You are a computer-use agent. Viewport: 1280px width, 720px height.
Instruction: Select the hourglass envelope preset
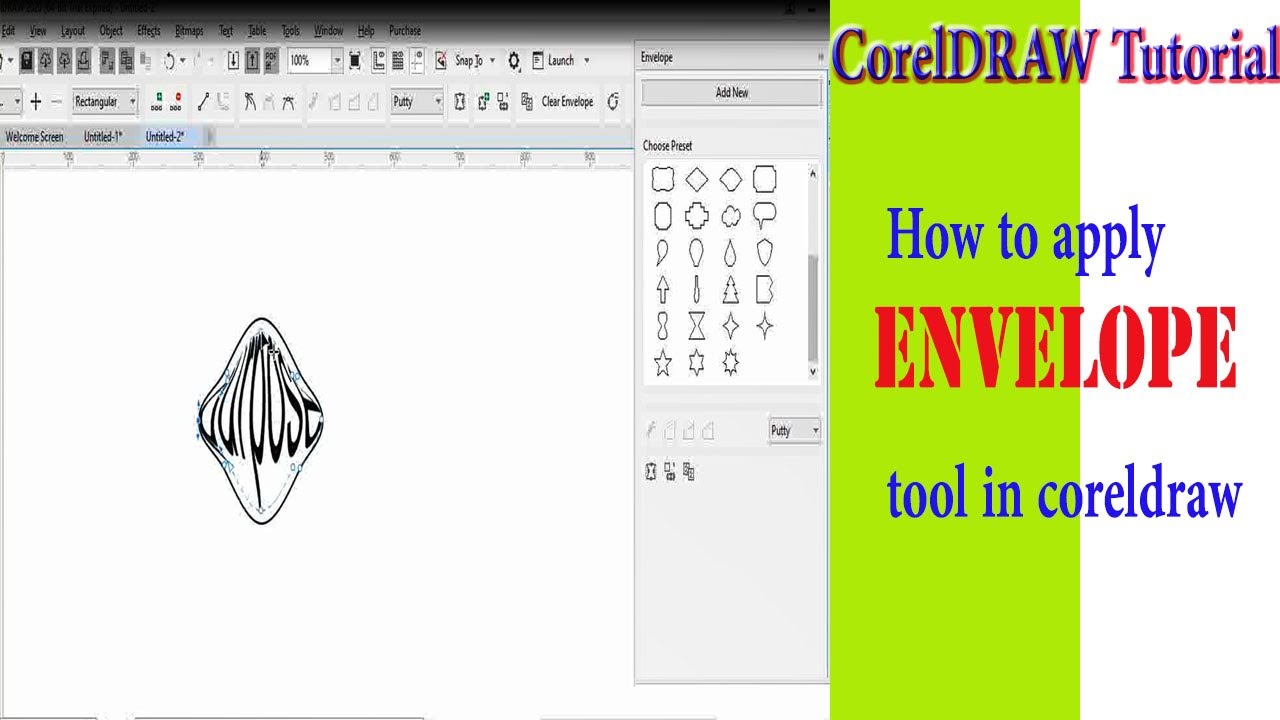(697, 326)
